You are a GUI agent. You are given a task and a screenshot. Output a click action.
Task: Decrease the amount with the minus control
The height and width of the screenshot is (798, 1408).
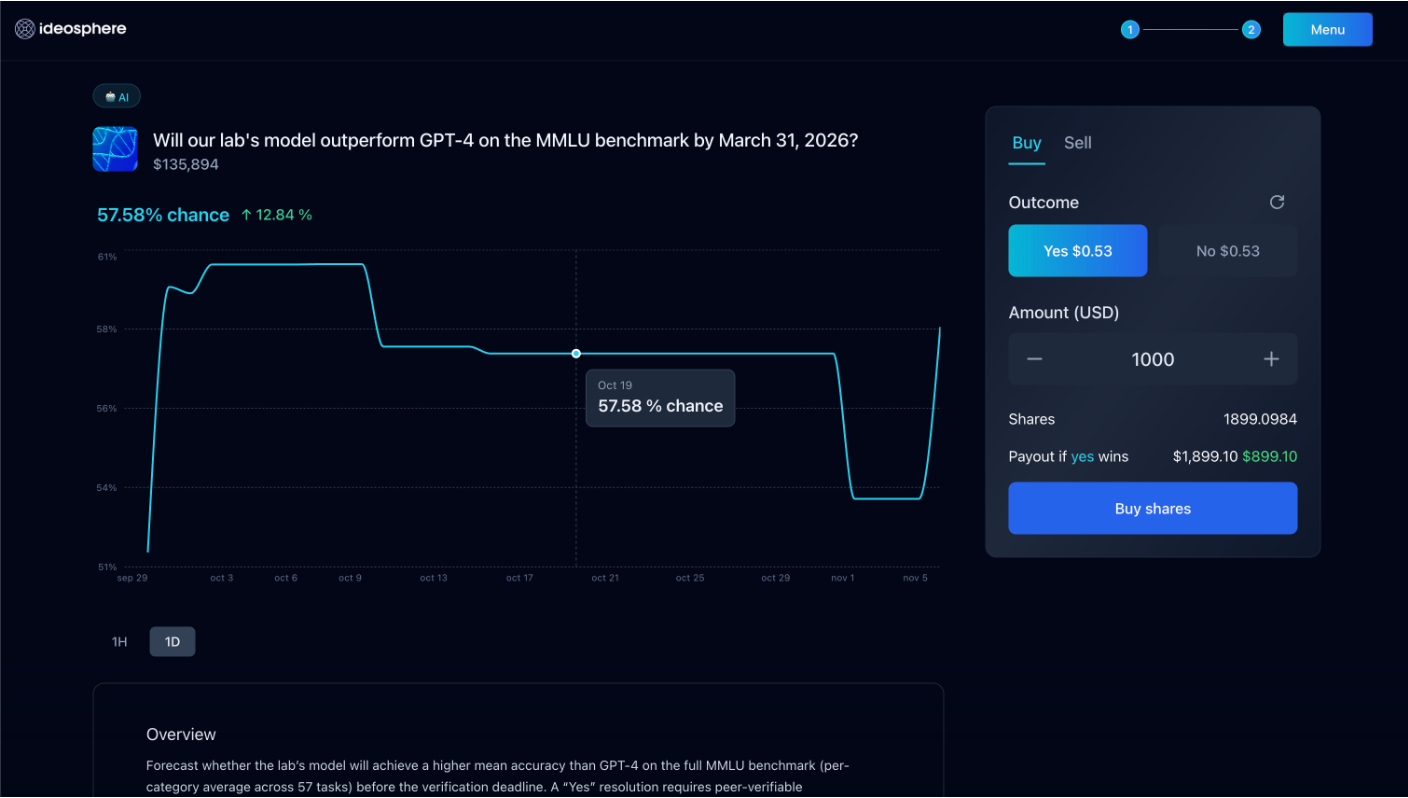[1034, 359]
